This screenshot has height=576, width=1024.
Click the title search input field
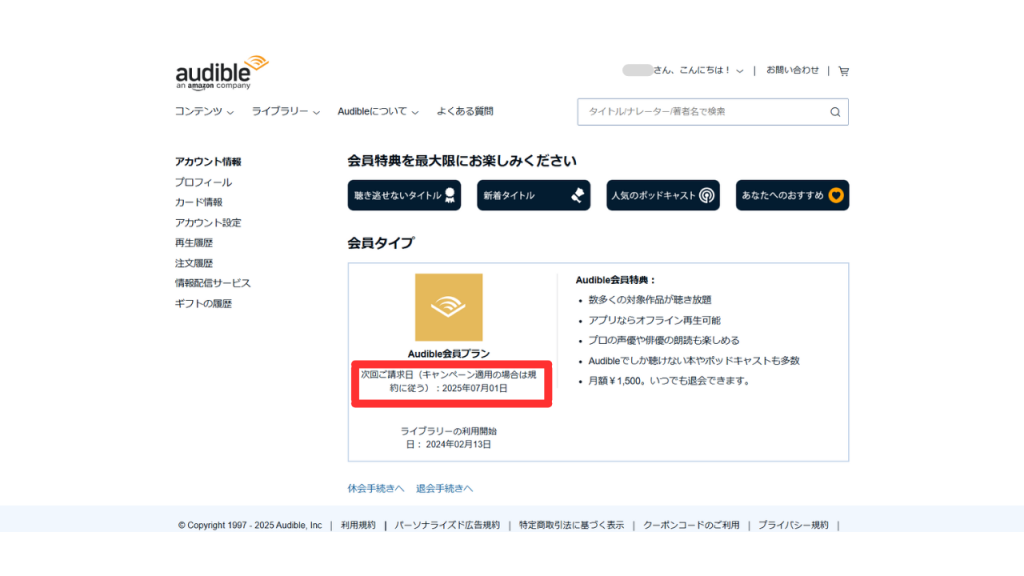[700, 111]
